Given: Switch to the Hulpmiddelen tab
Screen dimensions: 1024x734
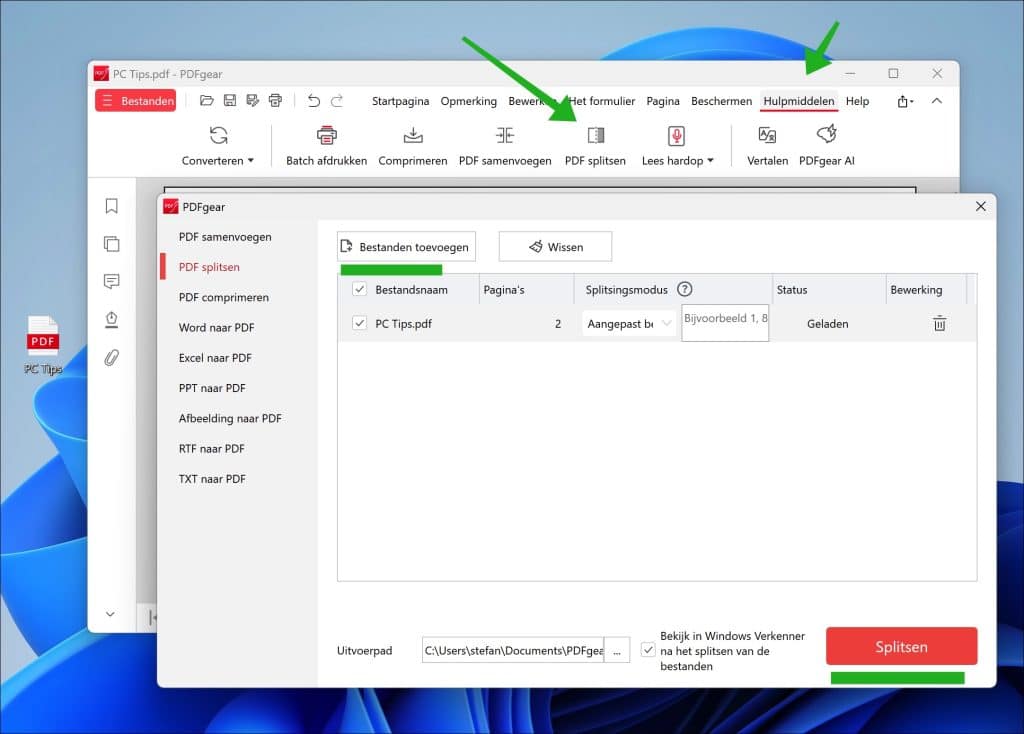Looking at the screenshot, I should (x=799, y=101).
